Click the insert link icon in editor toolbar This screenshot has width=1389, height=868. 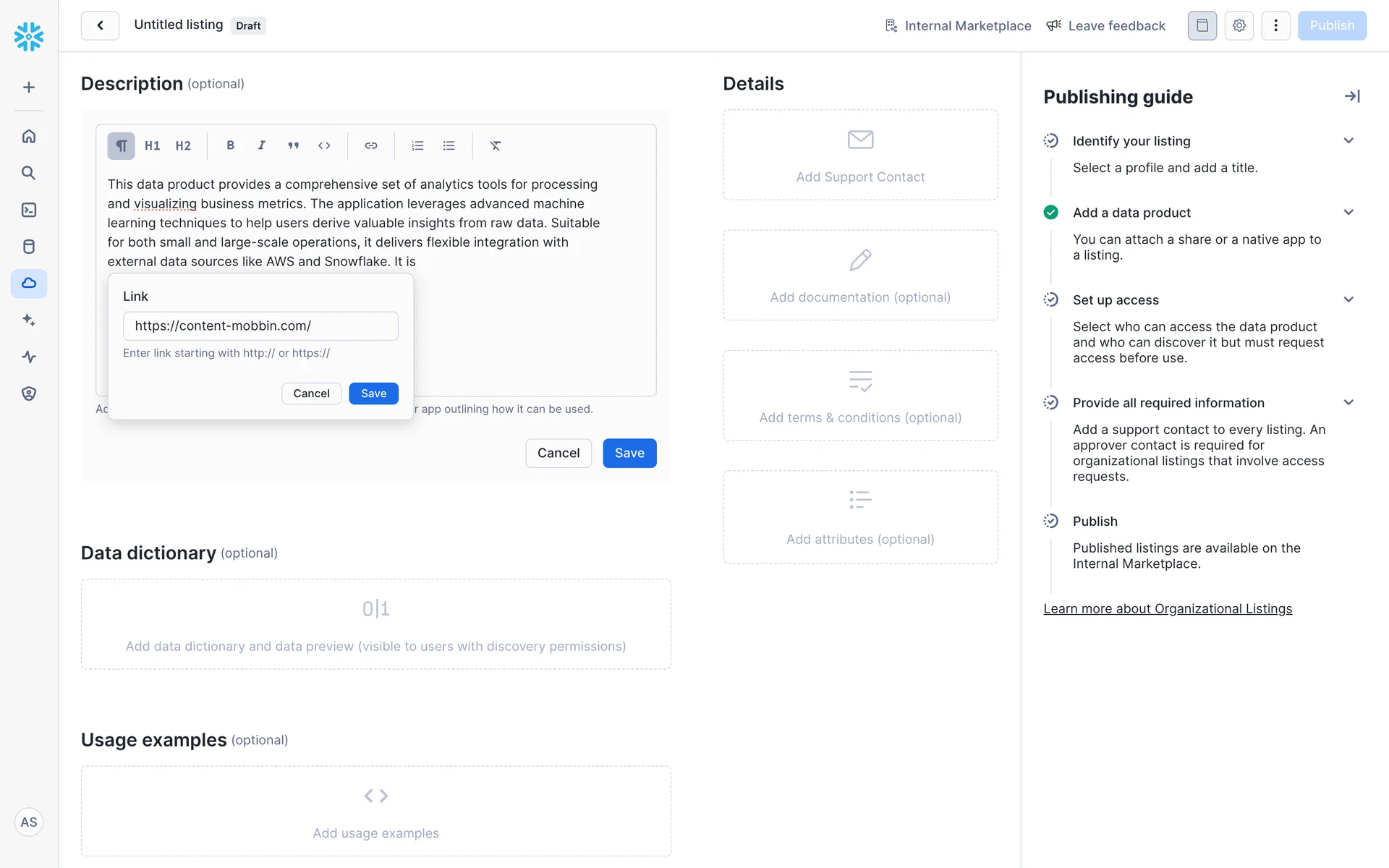(x=370, y=145)
